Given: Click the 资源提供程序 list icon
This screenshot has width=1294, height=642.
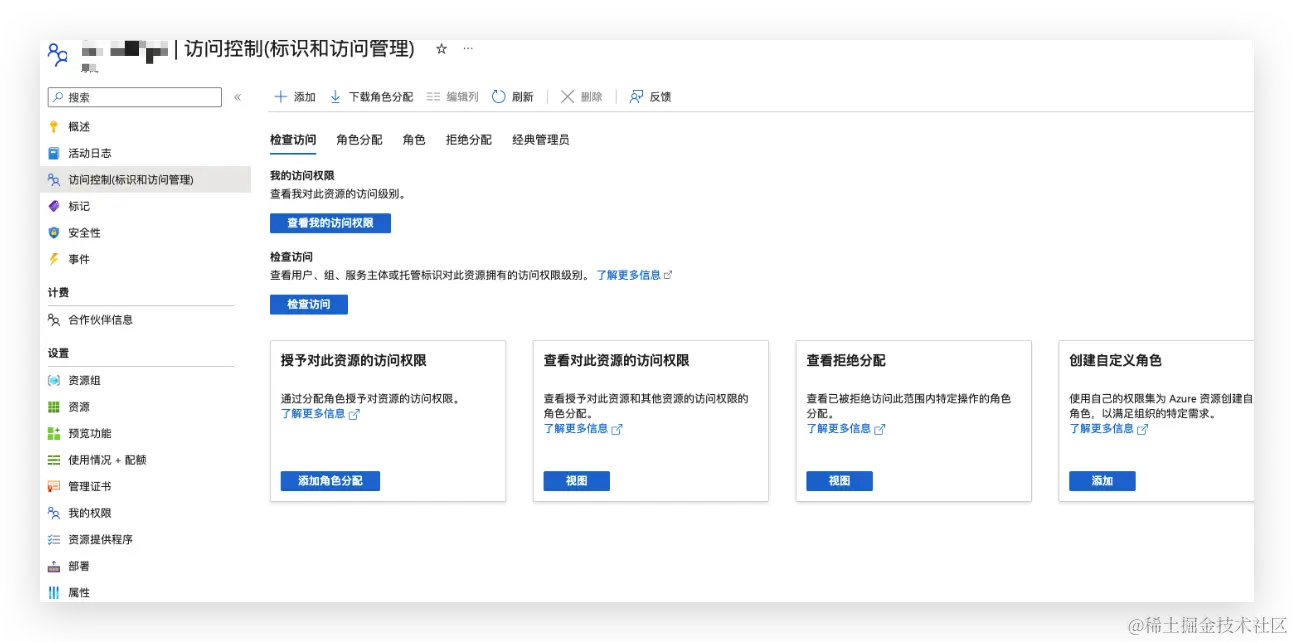Looking at the screenshot, I should coord(54,540).
